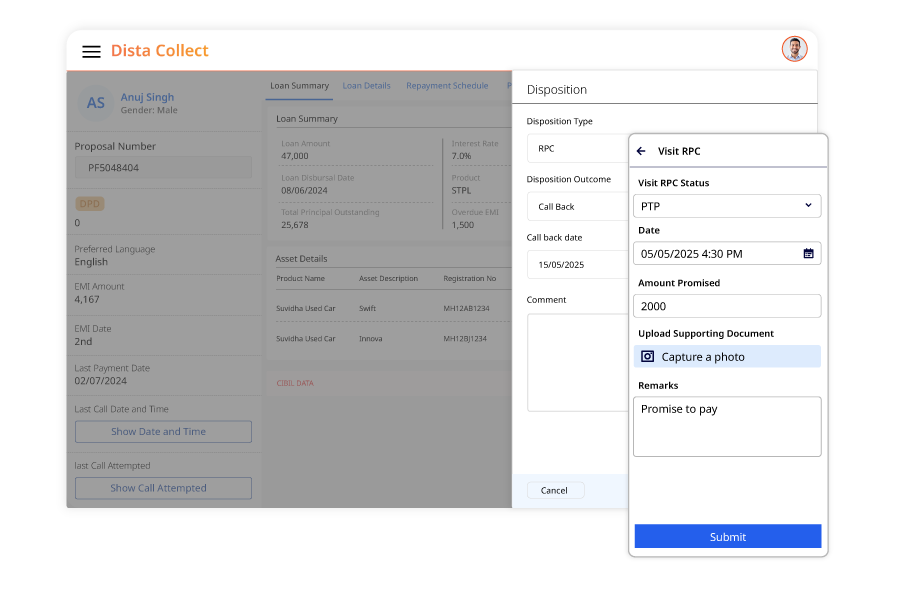Click the AS customer initials avatar
Screen dimensions: 900x600
95,103
